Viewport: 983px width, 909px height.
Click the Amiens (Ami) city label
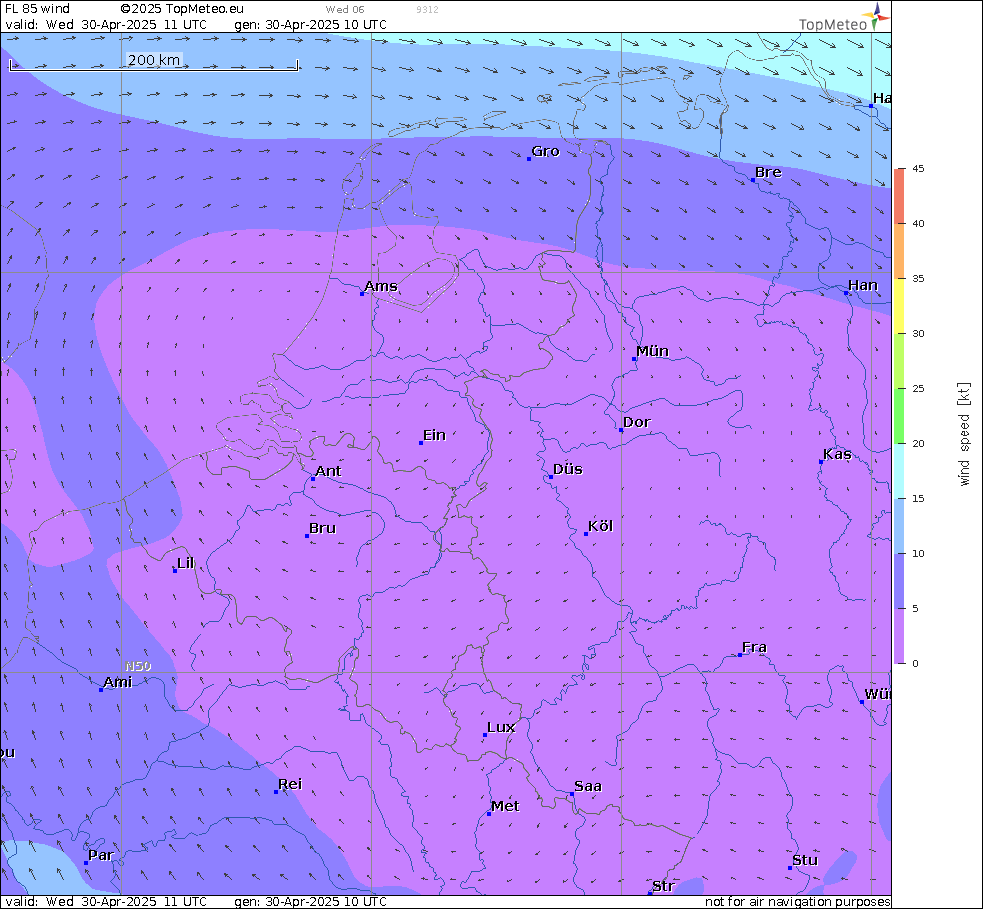coord(118,682)
